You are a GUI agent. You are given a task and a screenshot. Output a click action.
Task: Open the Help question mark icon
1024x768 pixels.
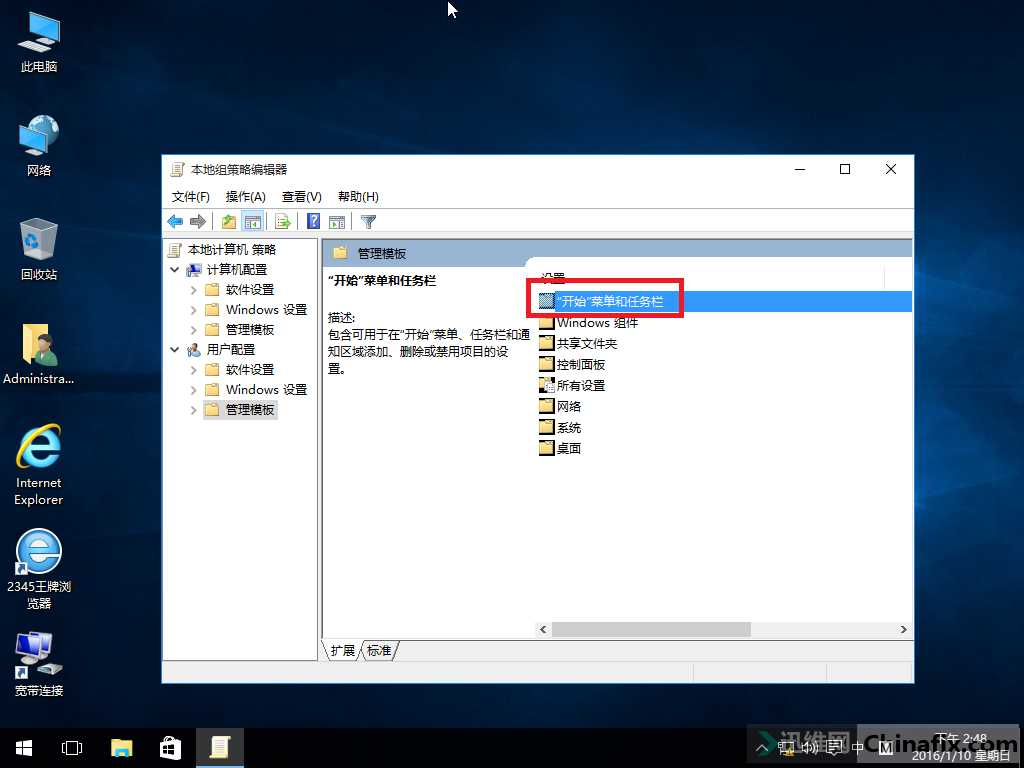313,221
